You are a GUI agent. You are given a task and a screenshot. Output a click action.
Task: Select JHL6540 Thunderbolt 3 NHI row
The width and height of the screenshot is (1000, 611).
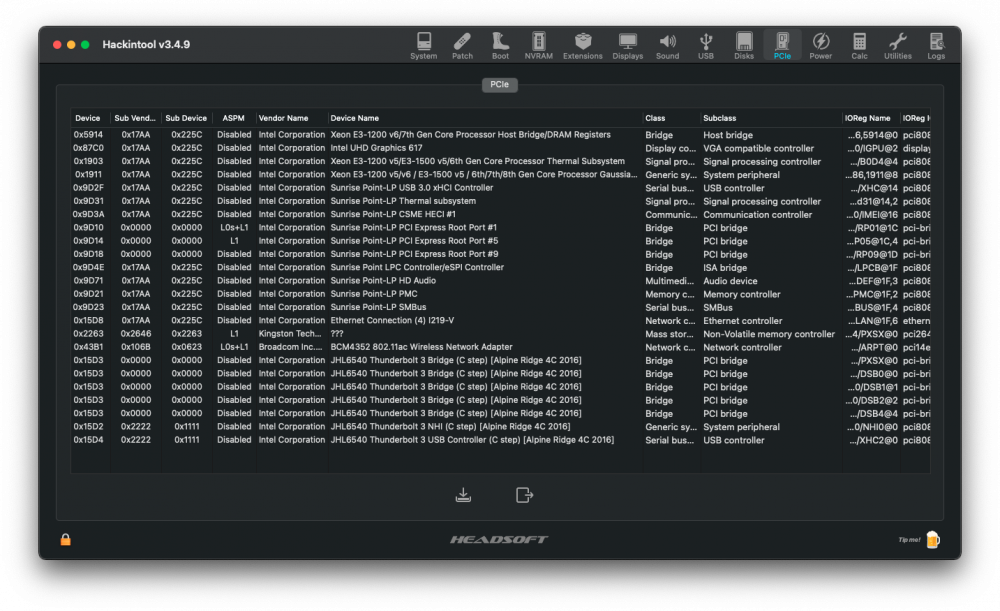pyautogui.click(x=501, y=427)
